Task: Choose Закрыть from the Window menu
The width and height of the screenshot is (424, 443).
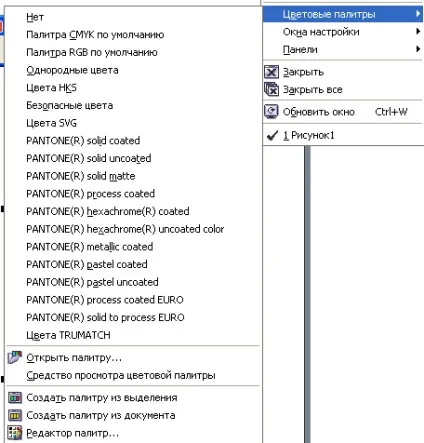Action: point(343,72)
